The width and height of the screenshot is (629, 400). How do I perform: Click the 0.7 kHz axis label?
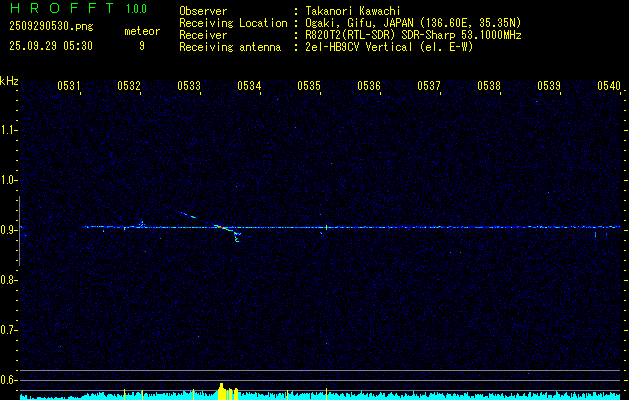click(8, 330)
